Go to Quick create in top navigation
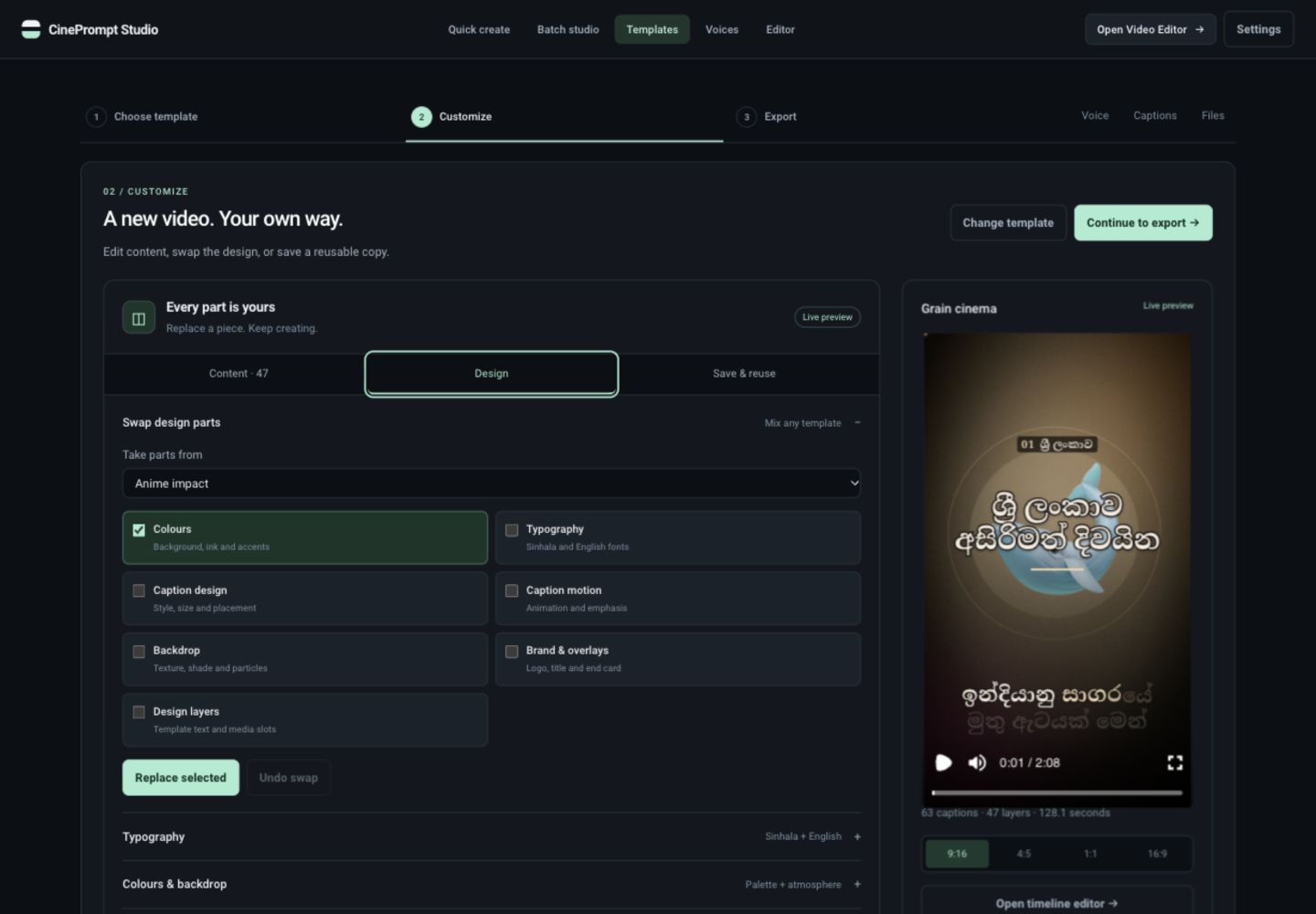Viewport: 1316px width, 914px height. [479, 29]
